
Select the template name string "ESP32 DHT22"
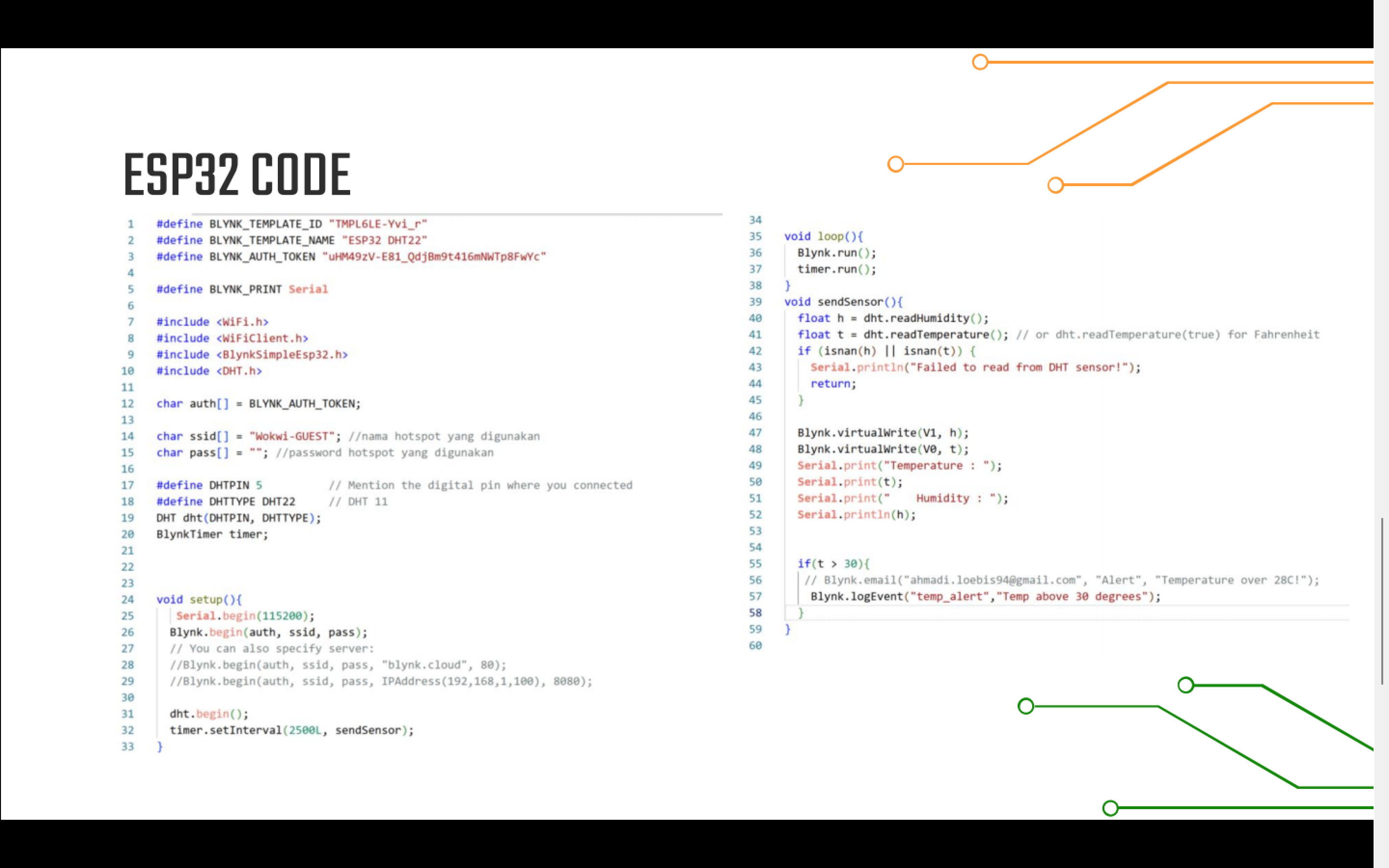(x=384, y=240)
